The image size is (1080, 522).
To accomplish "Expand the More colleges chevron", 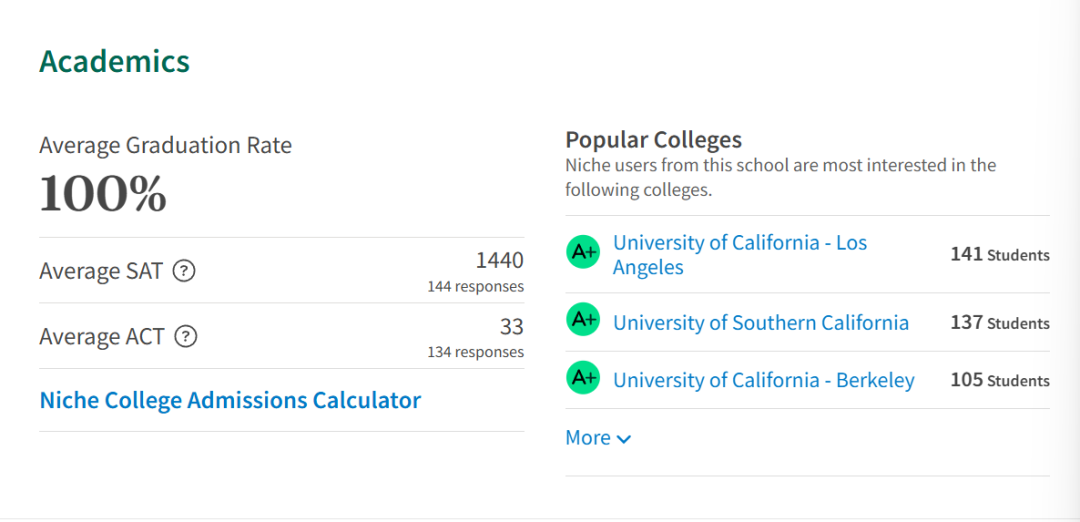I will point(624,439).
